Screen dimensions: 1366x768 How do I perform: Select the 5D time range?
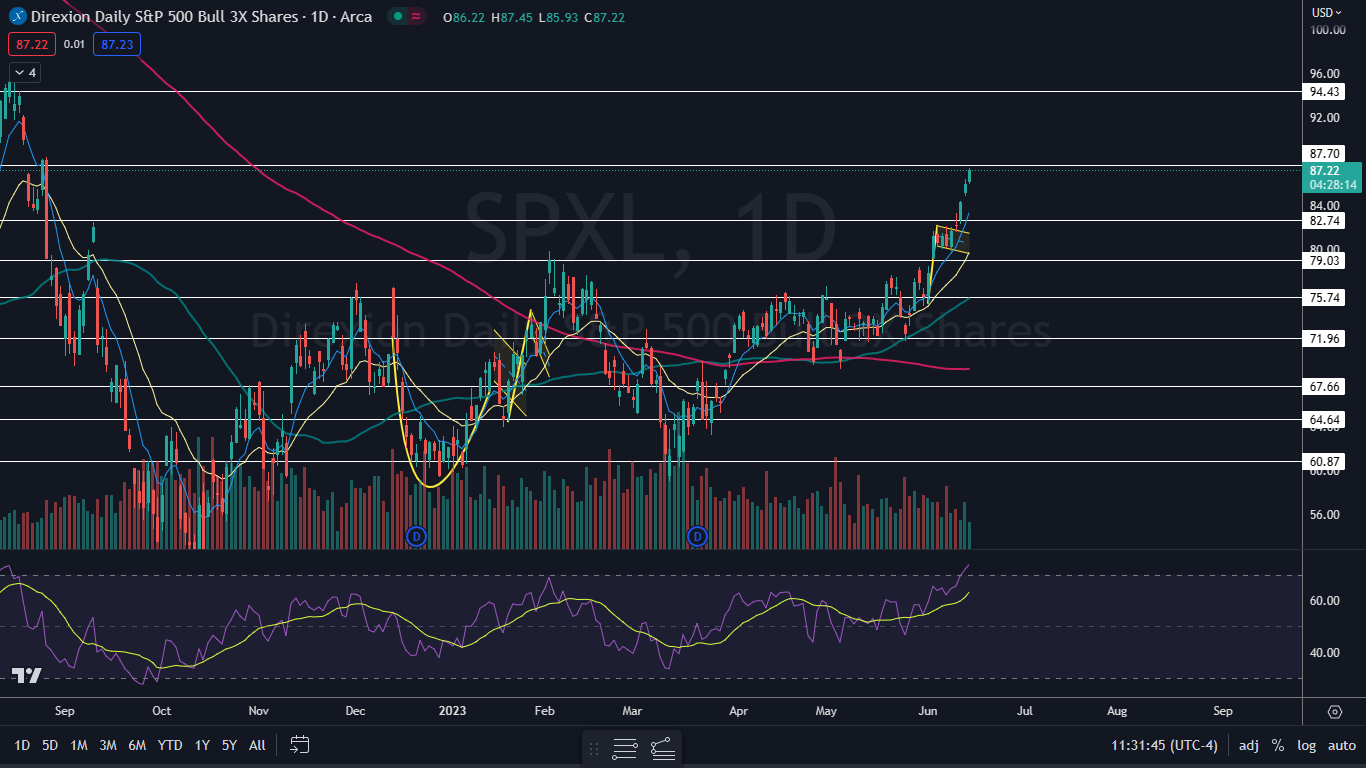(49, 745)
